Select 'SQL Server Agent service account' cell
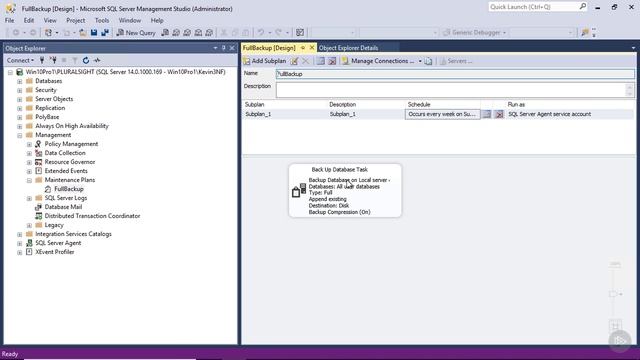 549,114
